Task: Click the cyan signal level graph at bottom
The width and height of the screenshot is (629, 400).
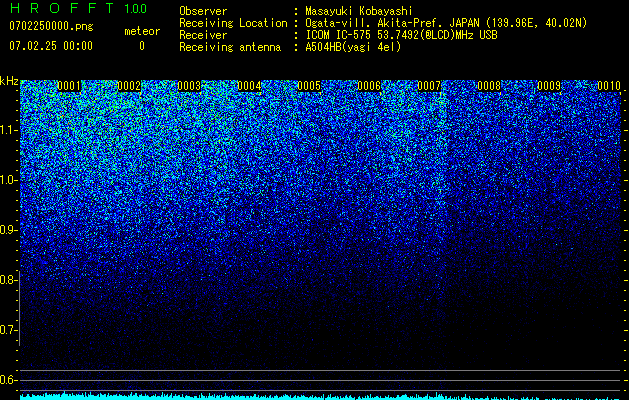Action: tap(320, 396)
